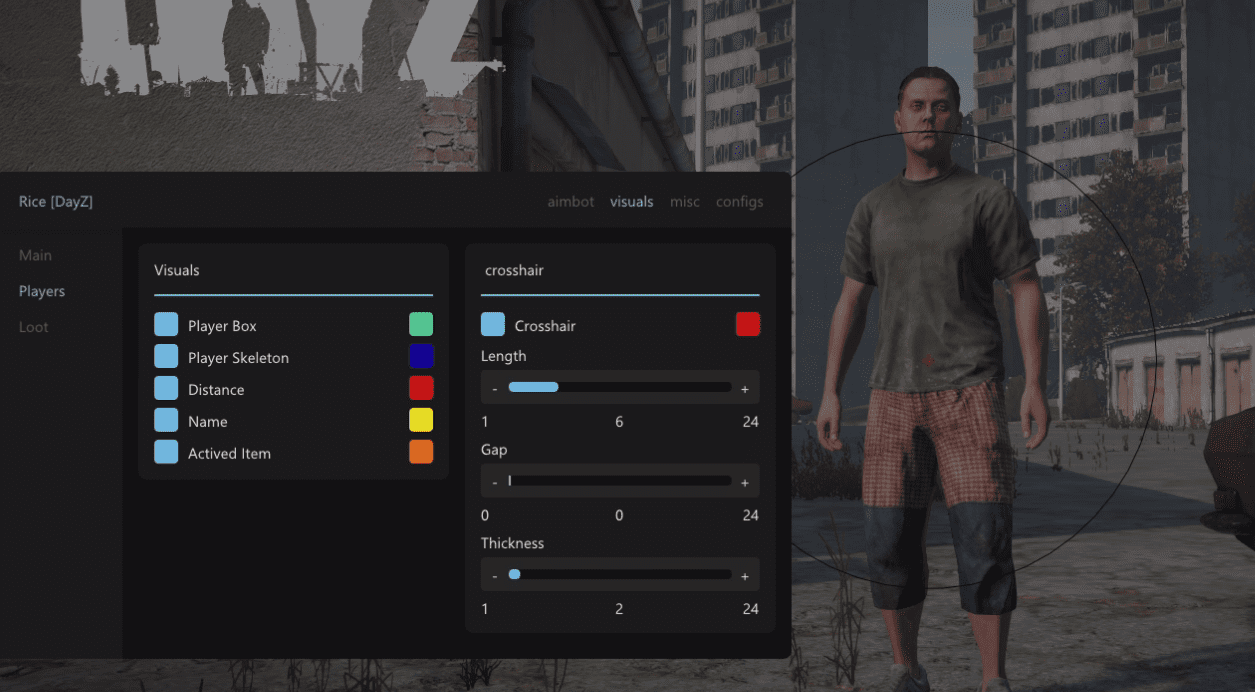Open the blue Player Skeleton color swatch
The height and width of the screenshot is (692, 1255).
click(x=421, y=357)
